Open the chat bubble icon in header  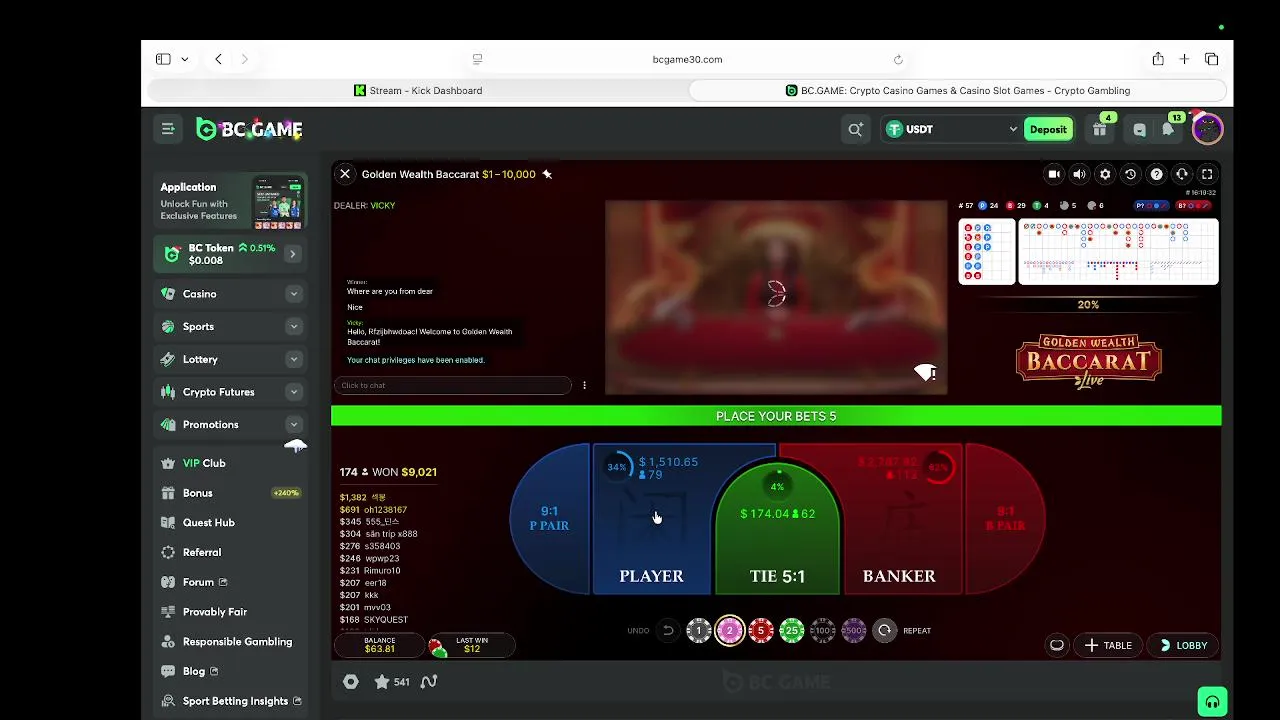pos(1139,129)
